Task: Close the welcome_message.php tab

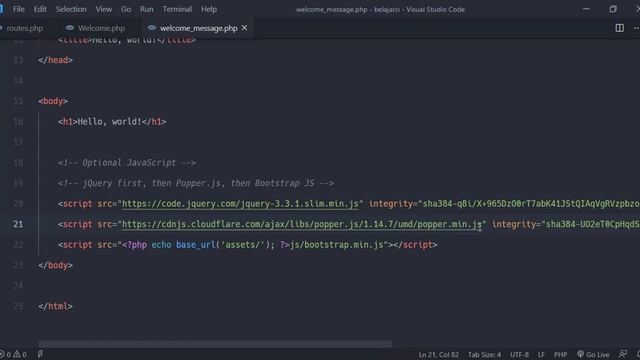Action: tap(244, 28)
